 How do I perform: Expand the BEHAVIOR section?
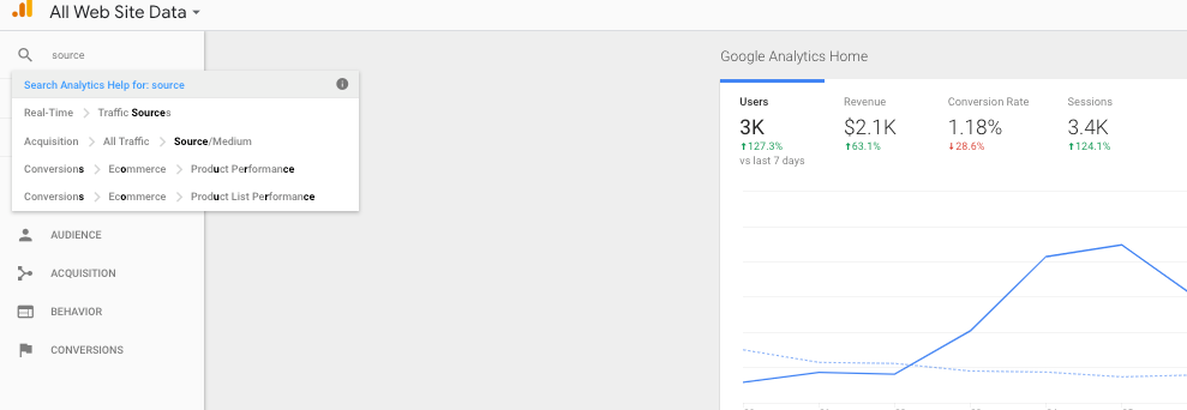click(76, 312)
